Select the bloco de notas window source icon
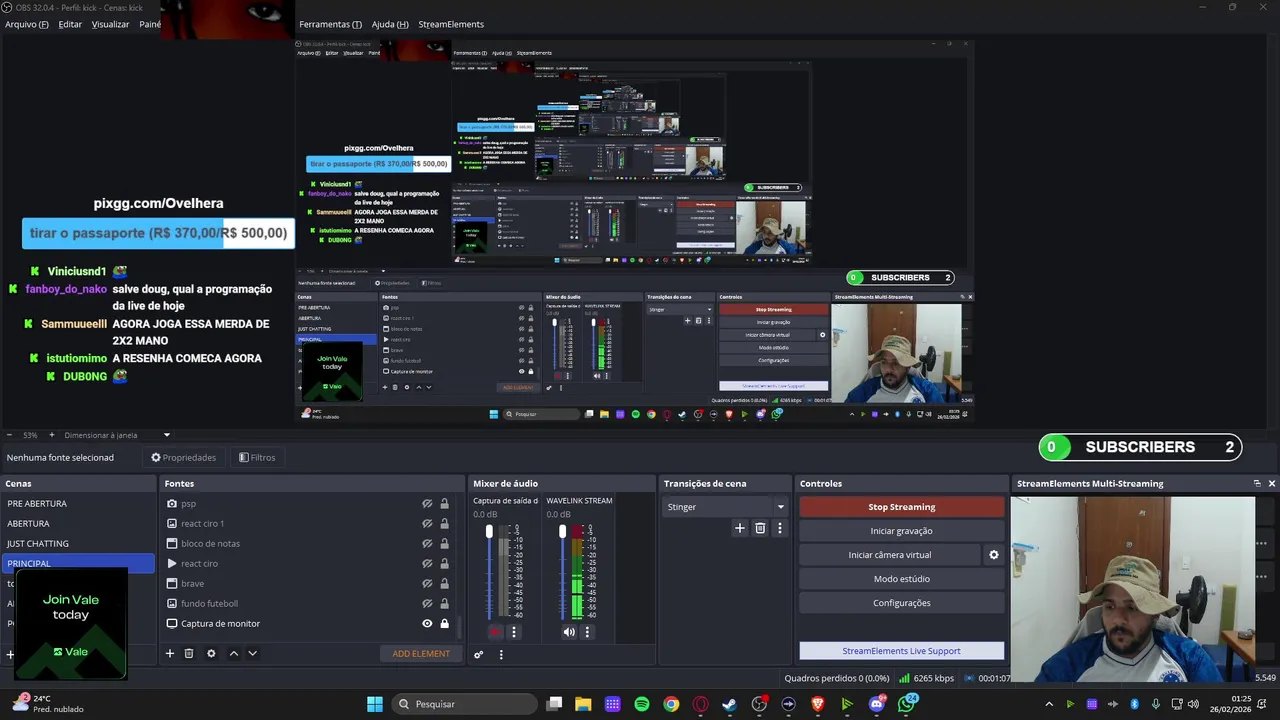Image resolution: width=1280 pixels, height=720 pixels. click(172, 544)
